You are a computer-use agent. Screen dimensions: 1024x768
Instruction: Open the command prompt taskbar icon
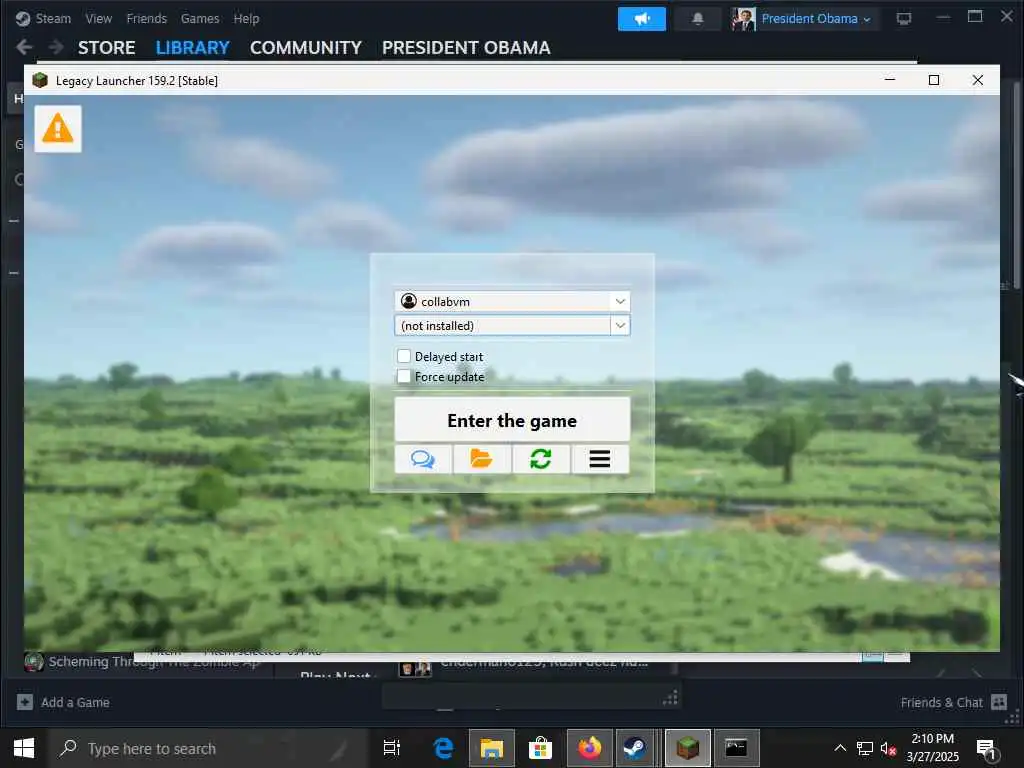(x=736, y=748)
